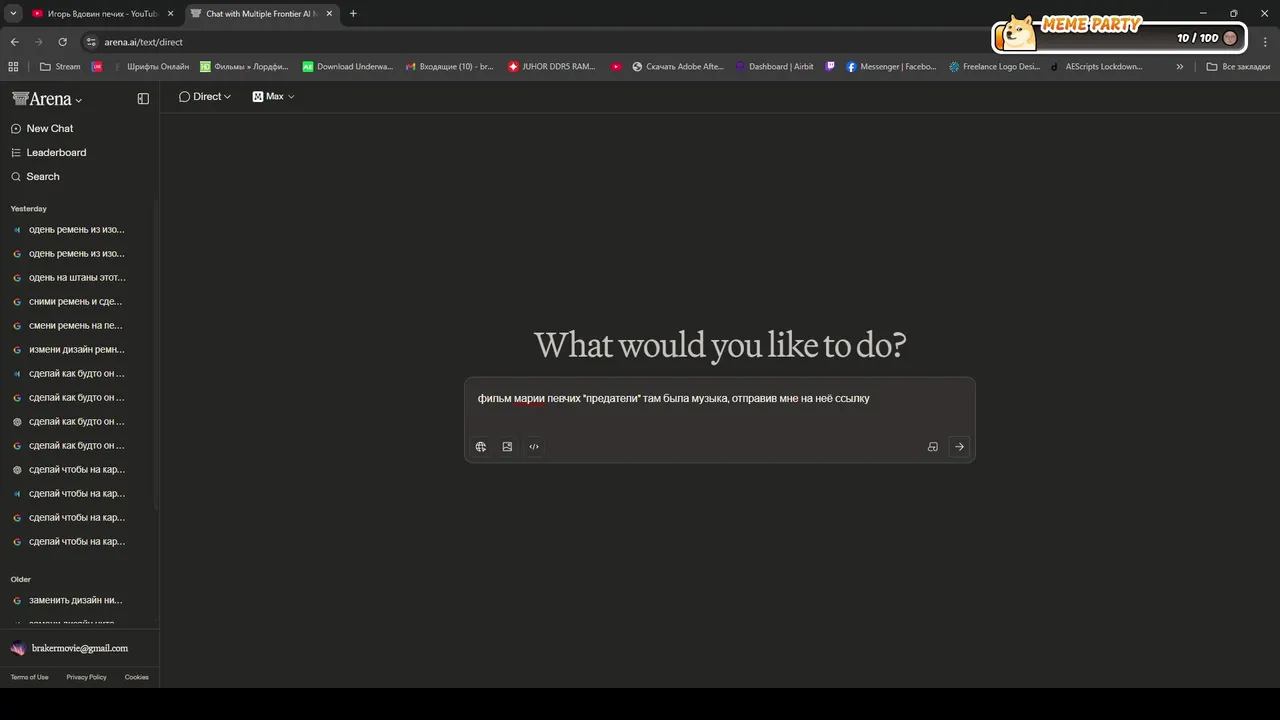Open a new browser tab
The image size is (1280, 720).
[x=353, y=14]
